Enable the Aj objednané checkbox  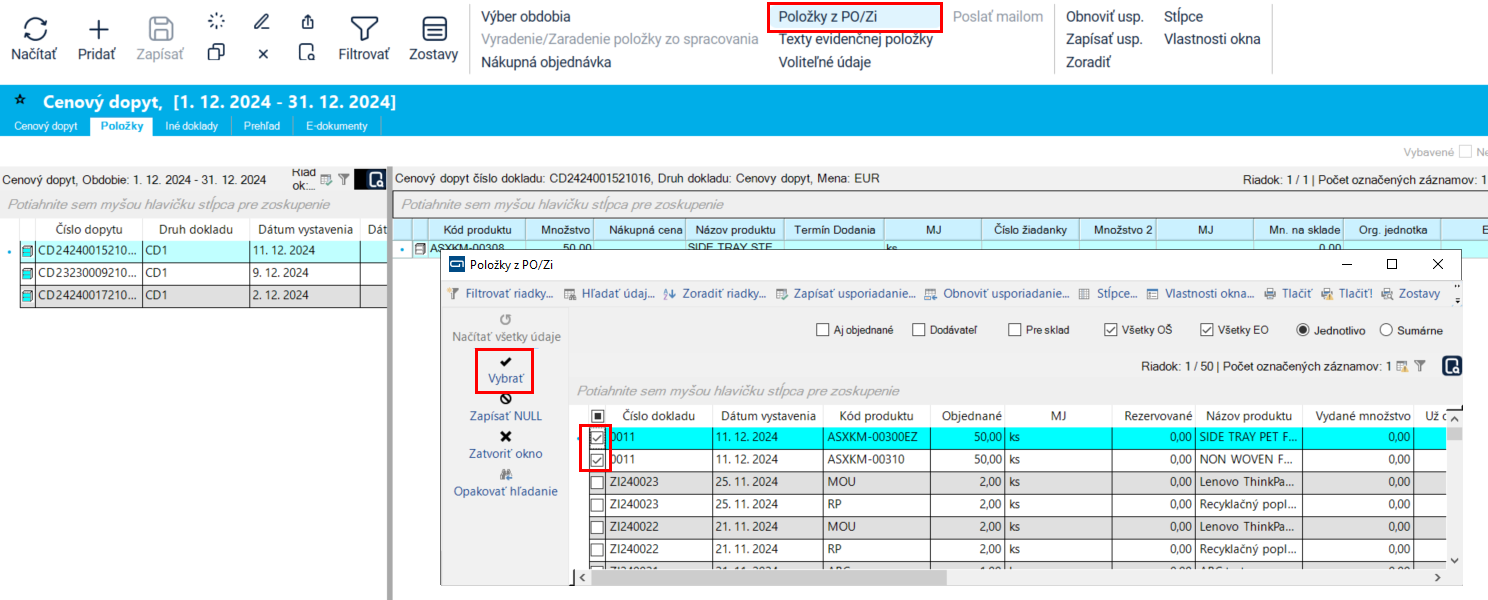coord(823,330)
